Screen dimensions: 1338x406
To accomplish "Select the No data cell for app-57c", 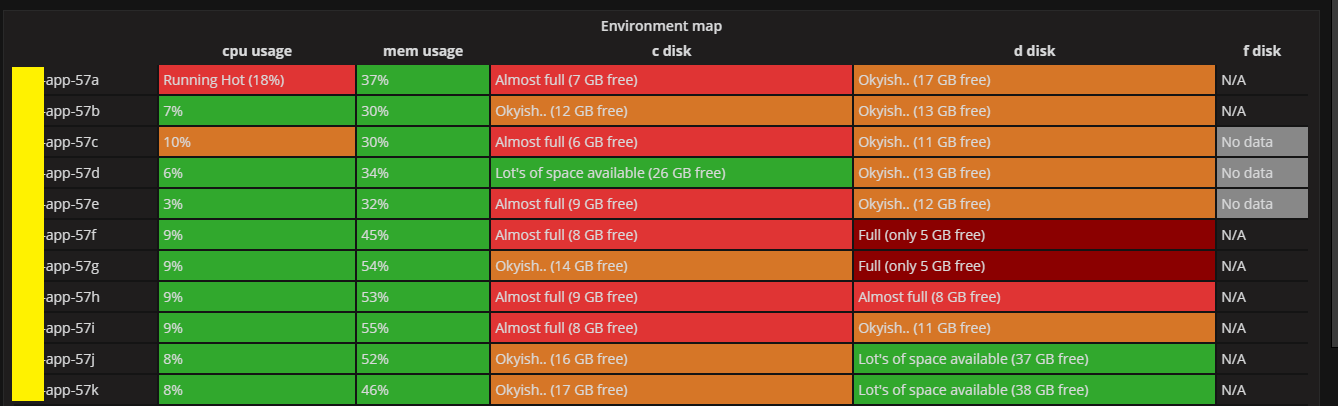I will 1262,142.
